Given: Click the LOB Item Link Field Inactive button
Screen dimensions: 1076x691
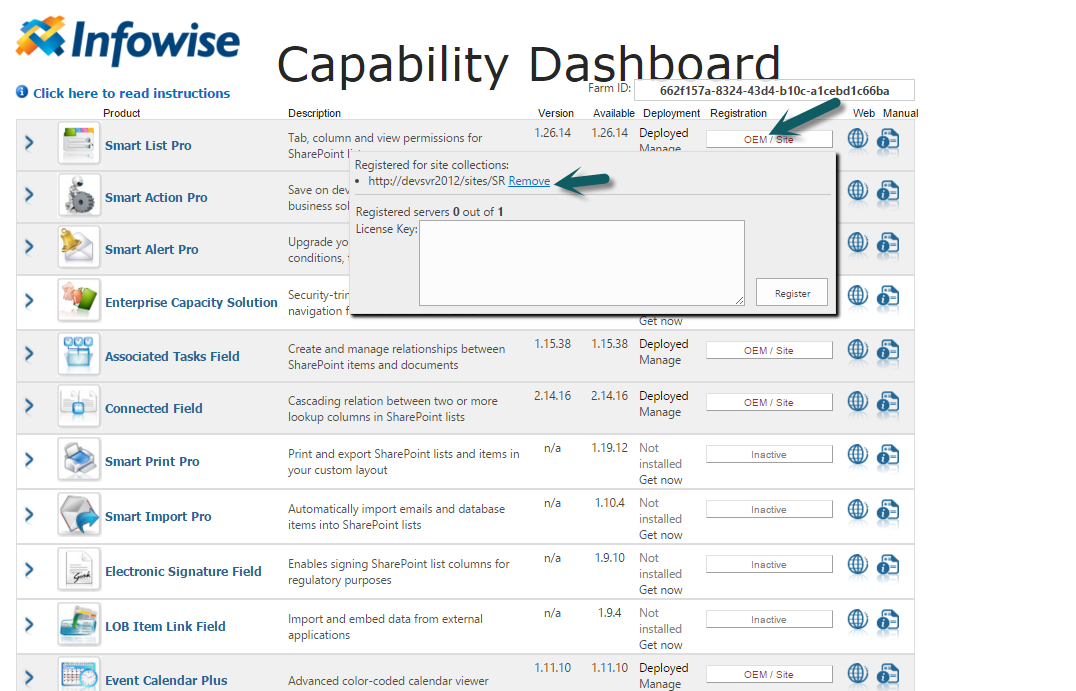Looking at the screenshot, I should (x=769, y=619).
